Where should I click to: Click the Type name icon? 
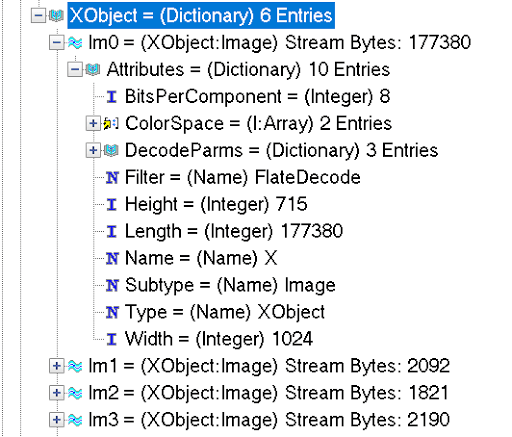[x=112, y=312]
